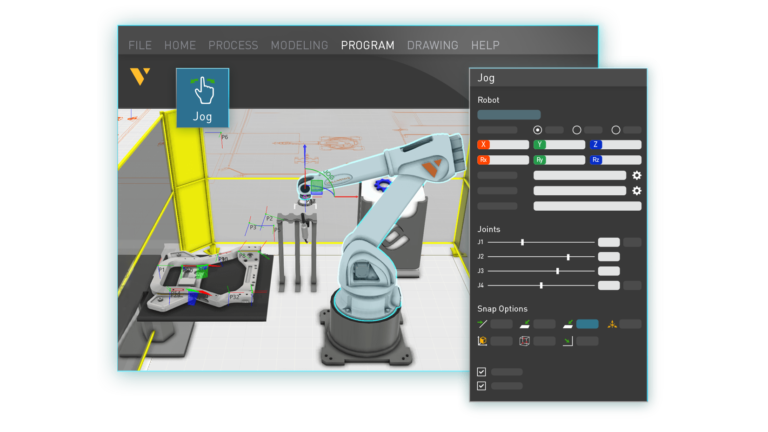Choose the last coordinate radio button
The image size is (768, 432).
616,130
